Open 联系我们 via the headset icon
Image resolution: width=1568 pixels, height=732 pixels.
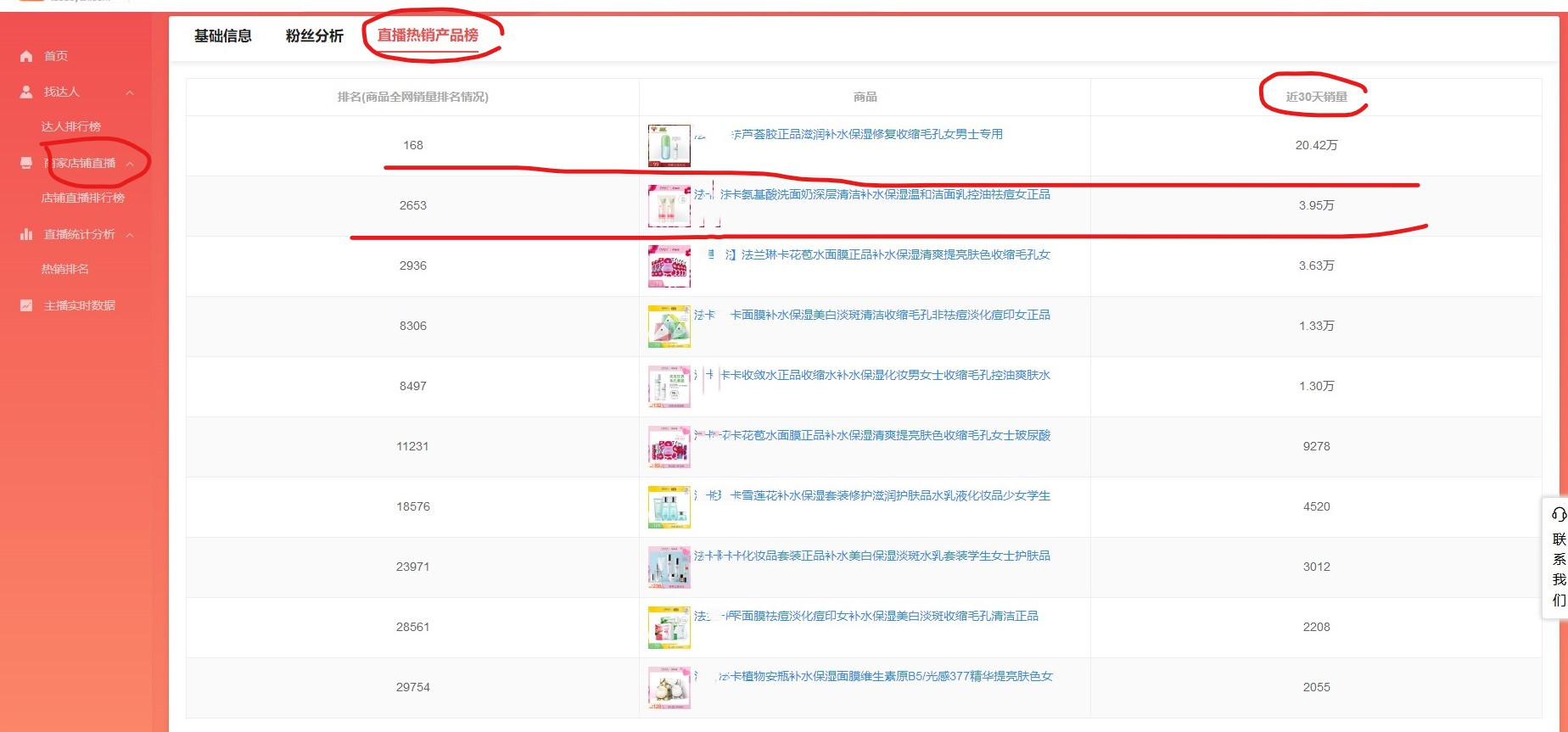[x=1559, y=514]
